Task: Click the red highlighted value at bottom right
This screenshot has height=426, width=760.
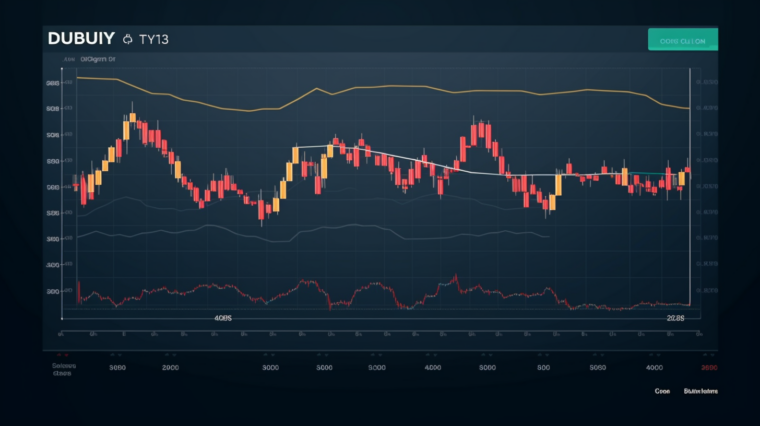Action: click(708, 368)
